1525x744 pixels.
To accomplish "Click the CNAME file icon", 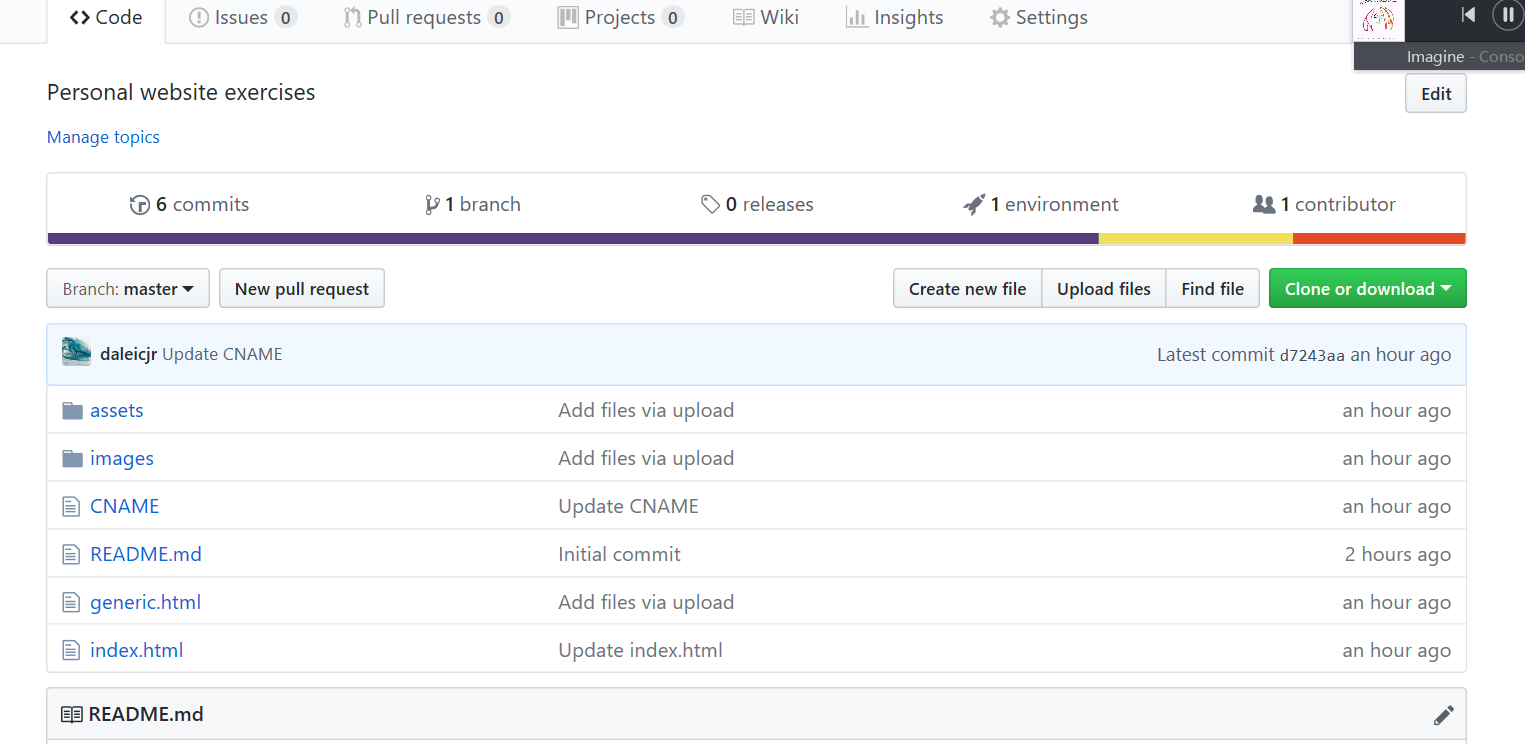I will pyautogui.click(x=71, y=507).
